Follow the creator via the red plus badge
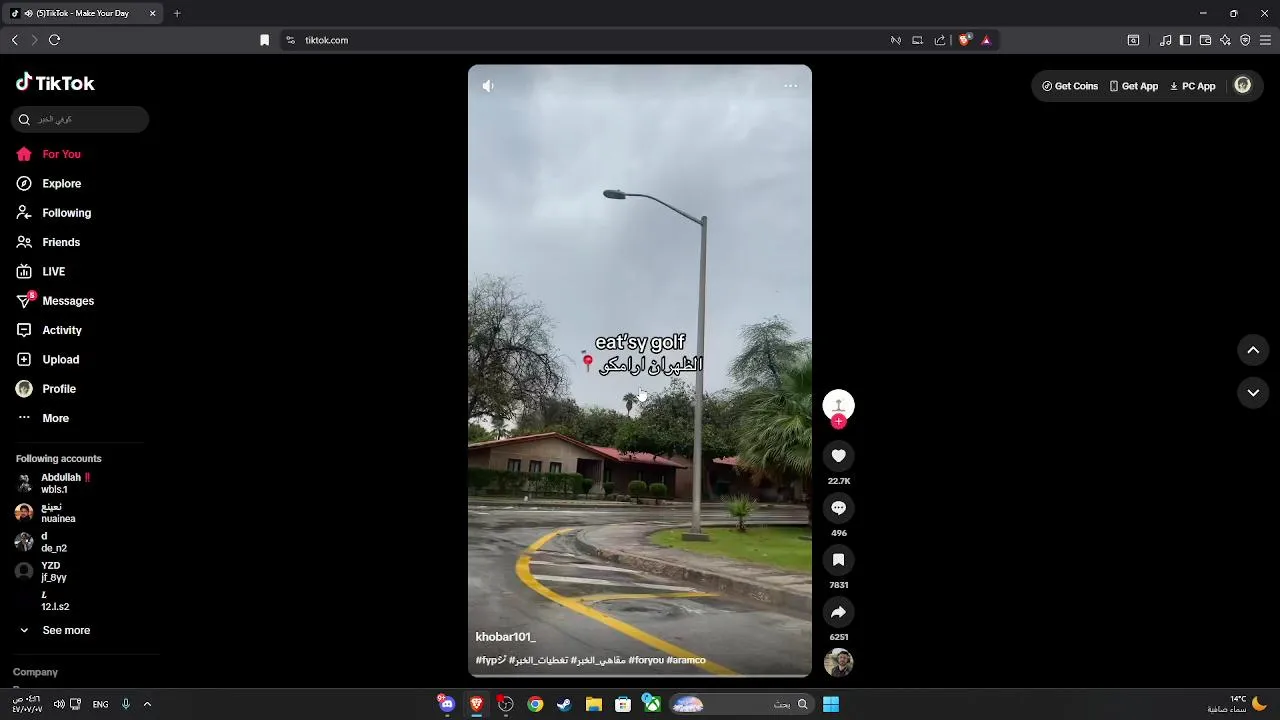 click(x=838, y=422)
